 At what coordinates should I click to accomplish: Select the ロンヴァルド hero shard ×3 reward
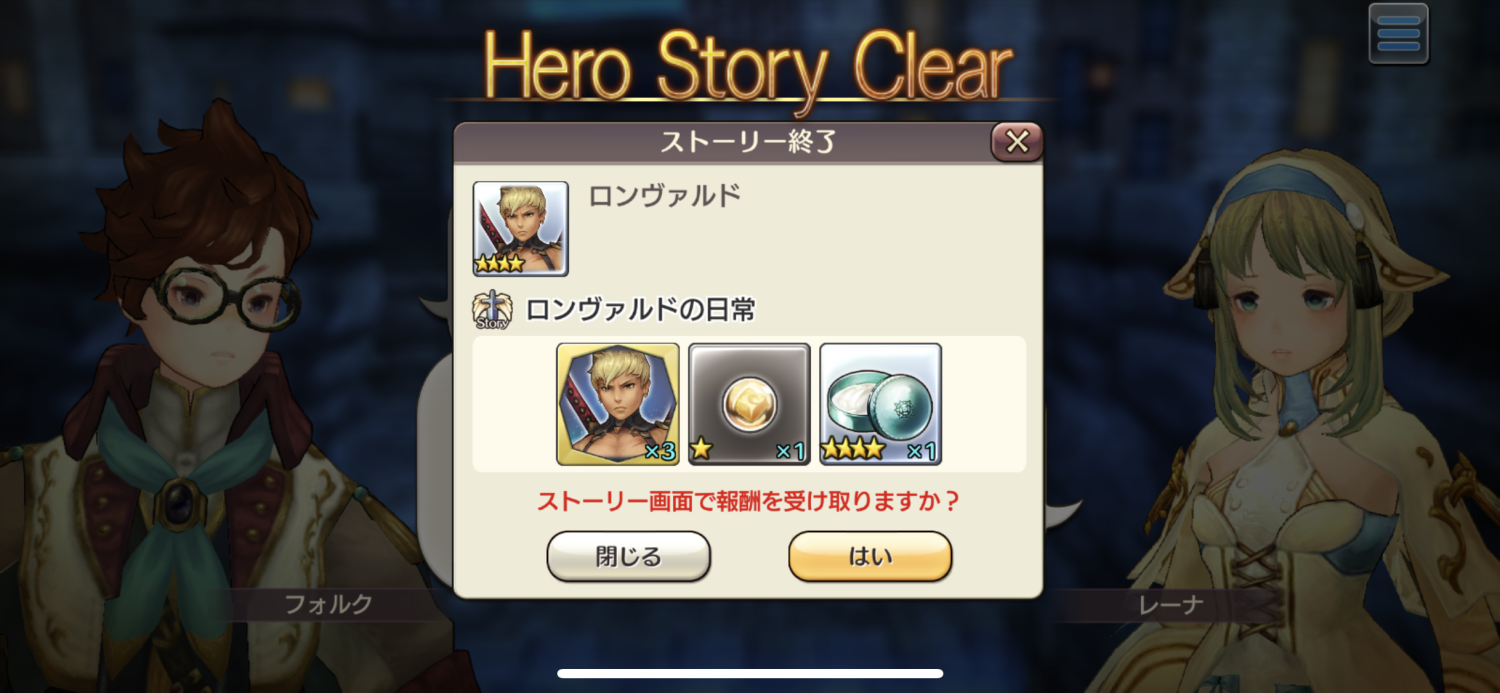618,404
